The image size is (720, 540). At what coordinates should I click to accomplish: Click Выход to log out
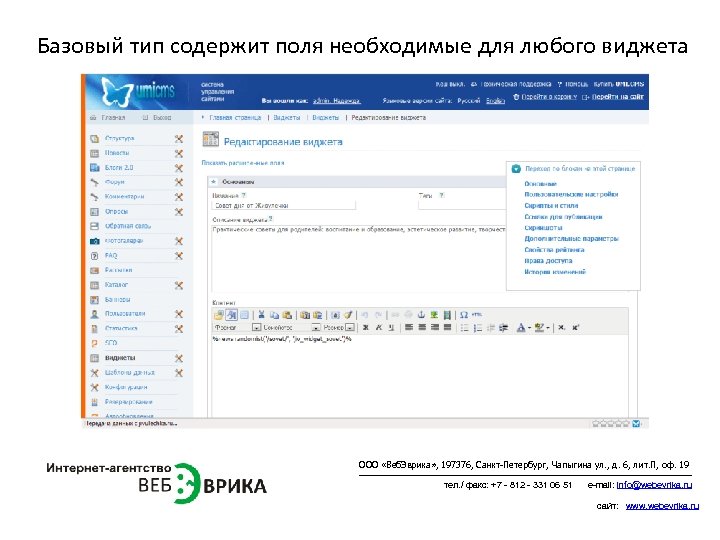click(x=162, y=118)
